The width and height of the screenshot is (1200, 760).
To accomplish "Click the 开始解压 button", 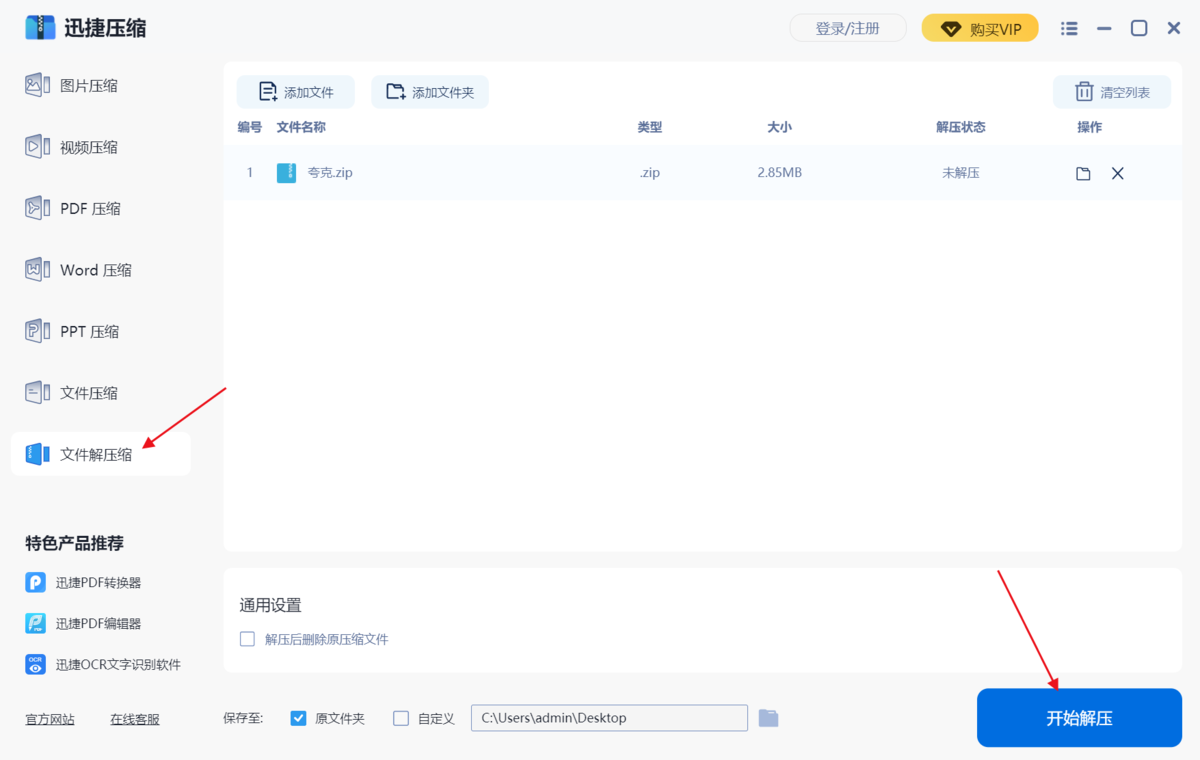I will click(x=1079, y=717).
